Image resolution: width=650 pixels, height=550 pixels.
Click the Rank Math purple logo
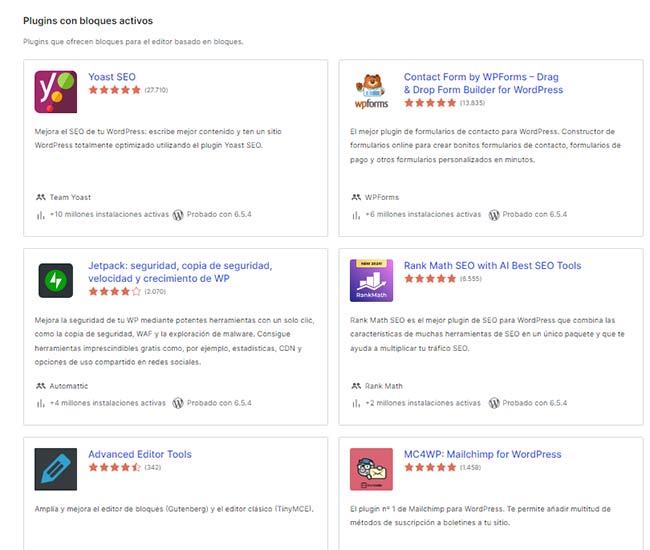(x=371, y=280)
